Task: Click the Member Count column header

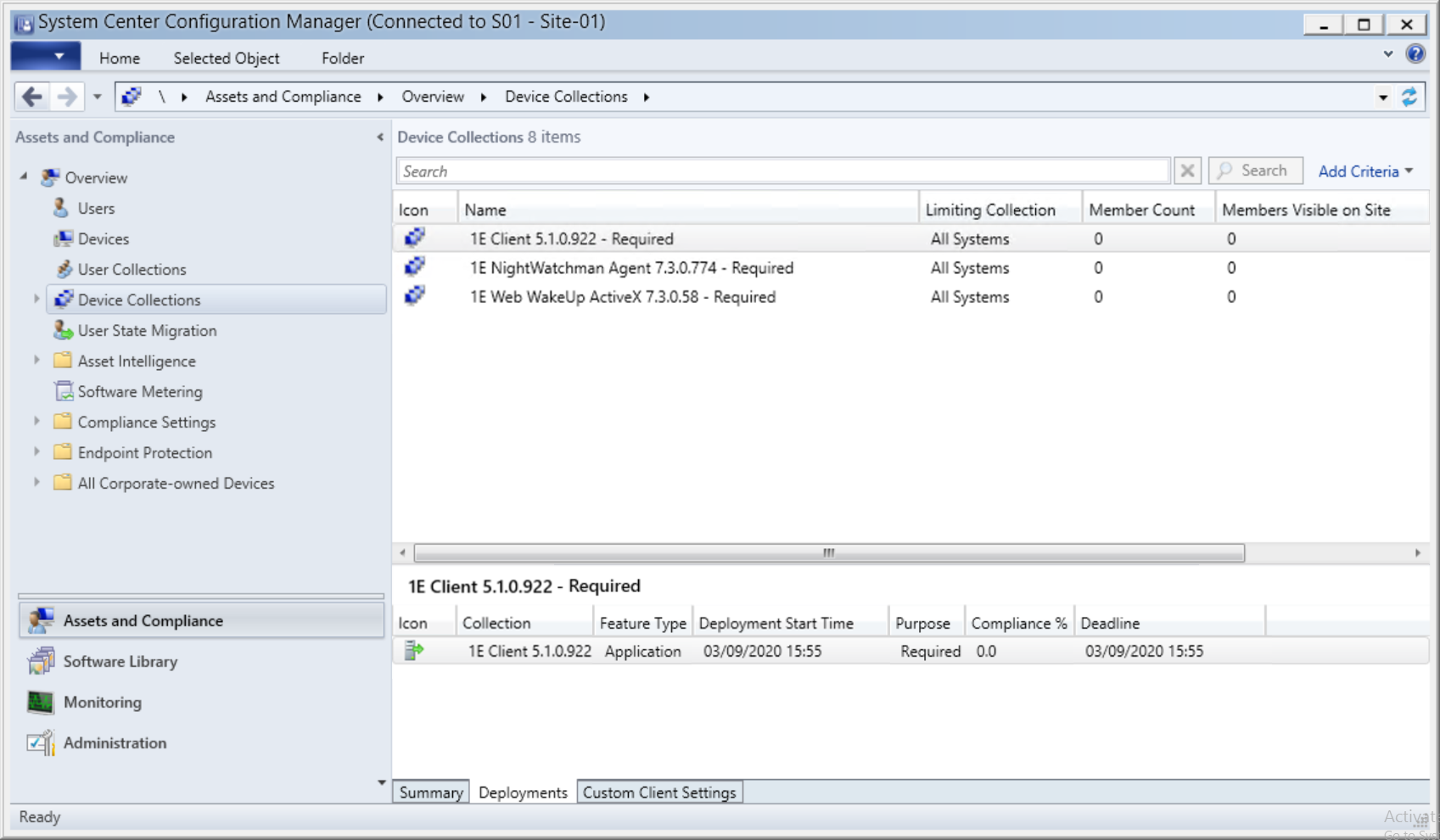Action: click(x=1141, y=210)
